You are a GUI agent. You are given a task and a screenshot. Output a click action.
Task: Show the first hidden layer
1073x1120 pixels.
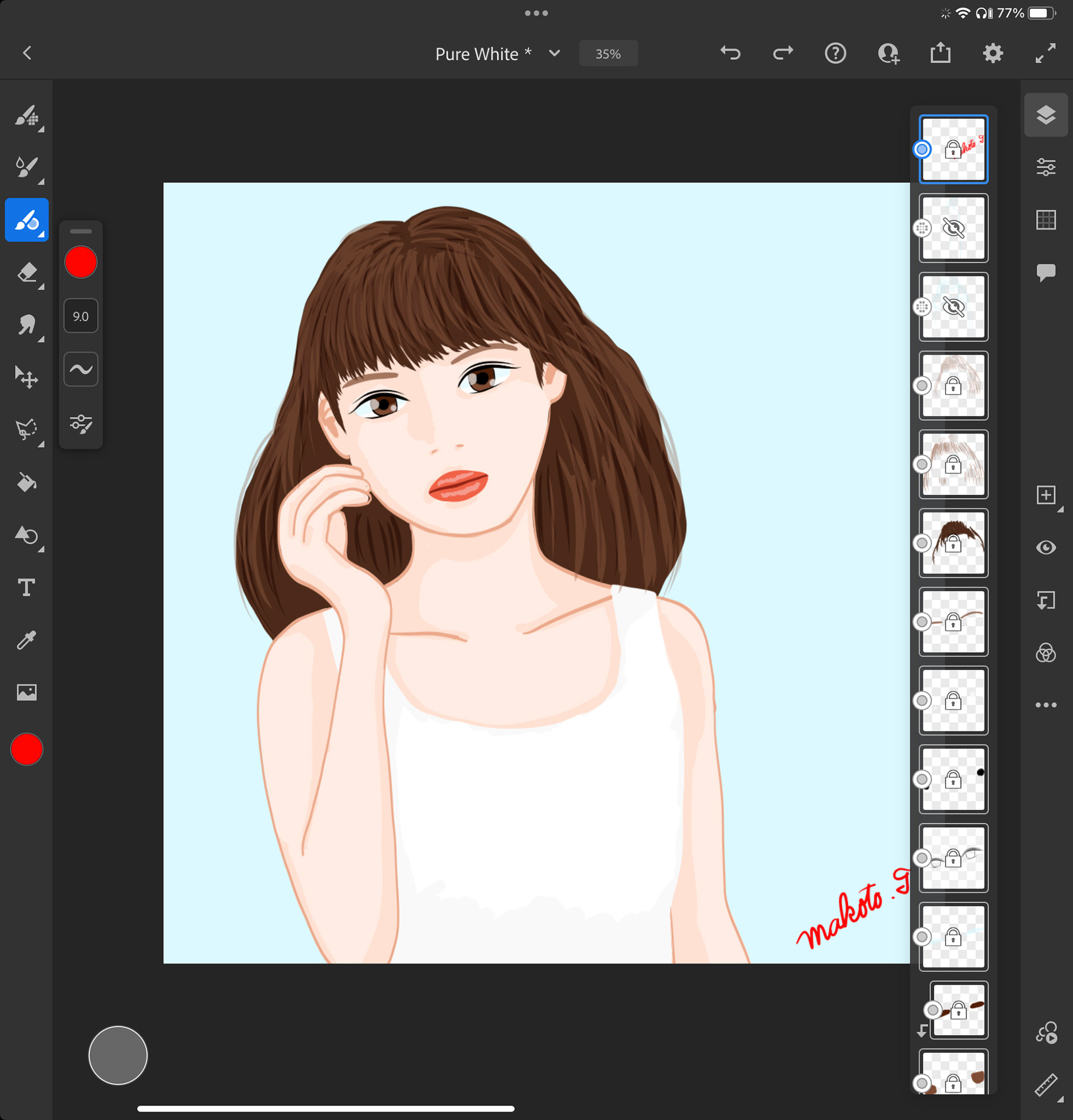953,228
